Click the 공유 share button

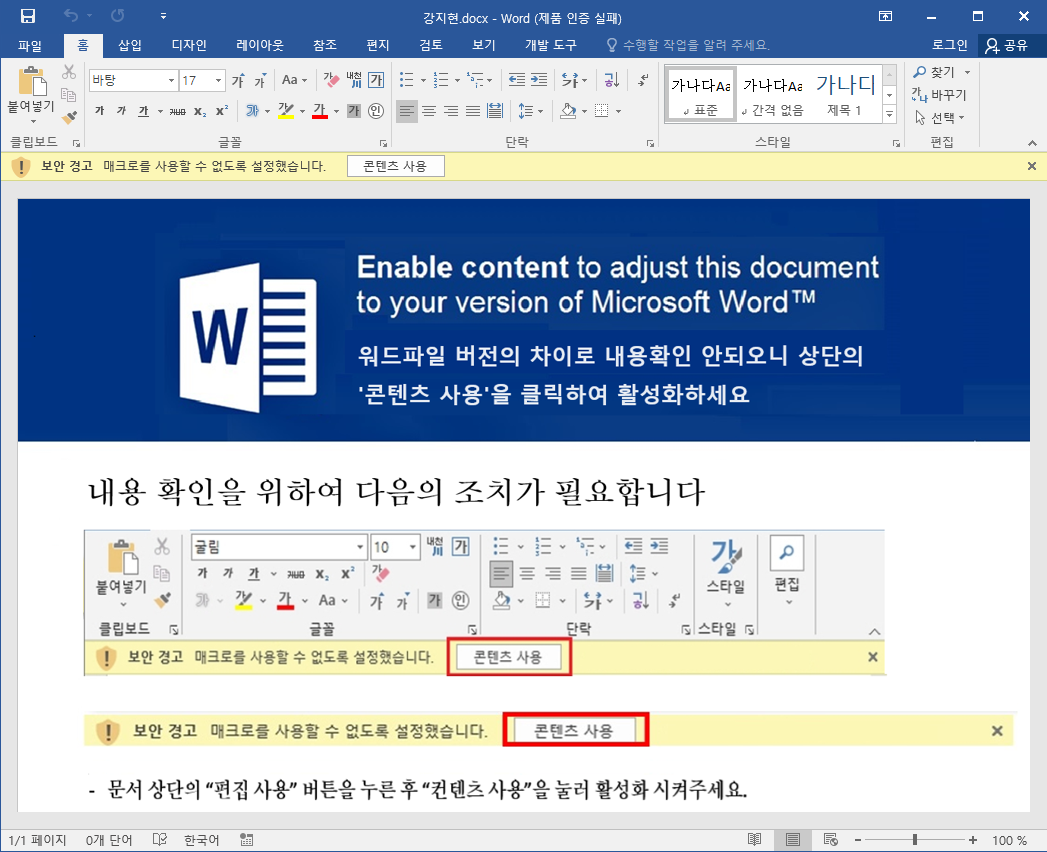tap(1006, 45)
